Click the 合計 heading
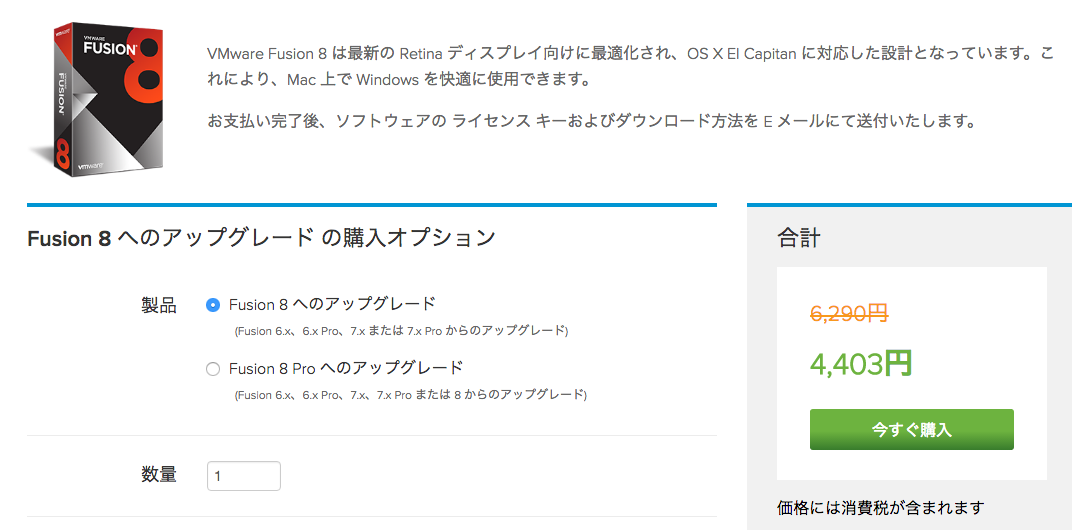This screenshot has height=530, width=1072. tap(799, 238)
